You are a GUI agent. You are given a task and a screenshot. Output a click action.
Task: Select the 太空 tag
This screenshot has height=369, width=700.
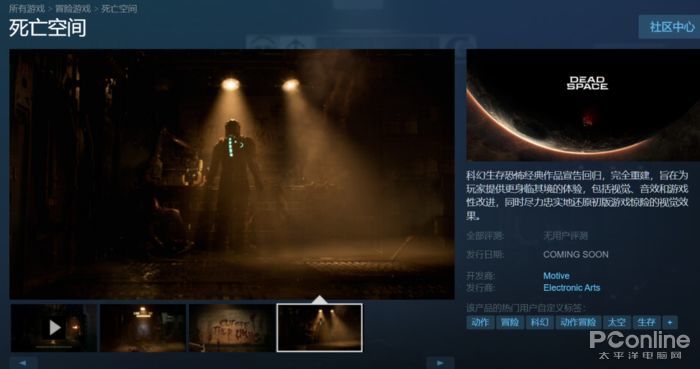(x=617, y=322)
